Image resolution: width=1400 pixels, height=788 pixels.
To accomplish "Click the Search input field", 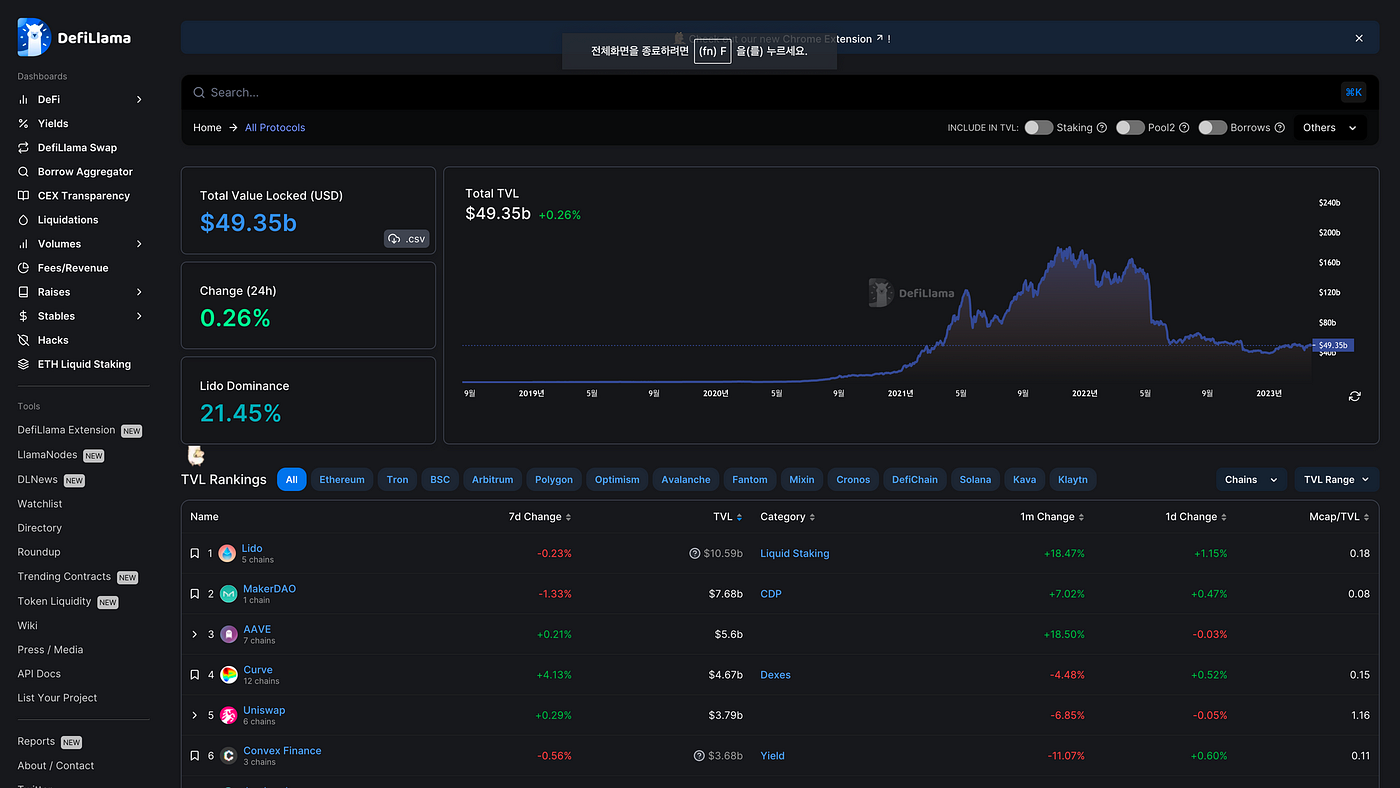I will [765, 92].
